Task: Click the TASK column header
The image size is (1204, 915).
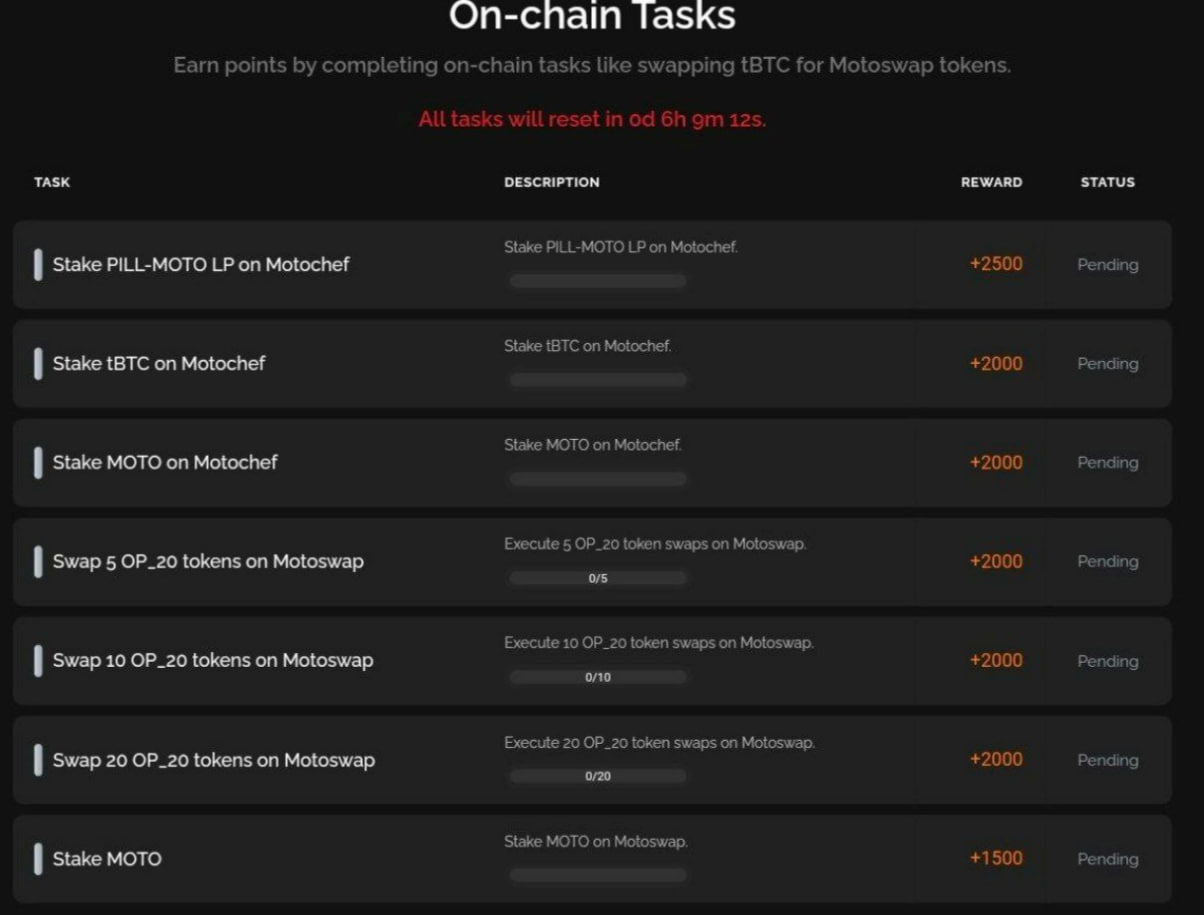Action: point(52,182)
